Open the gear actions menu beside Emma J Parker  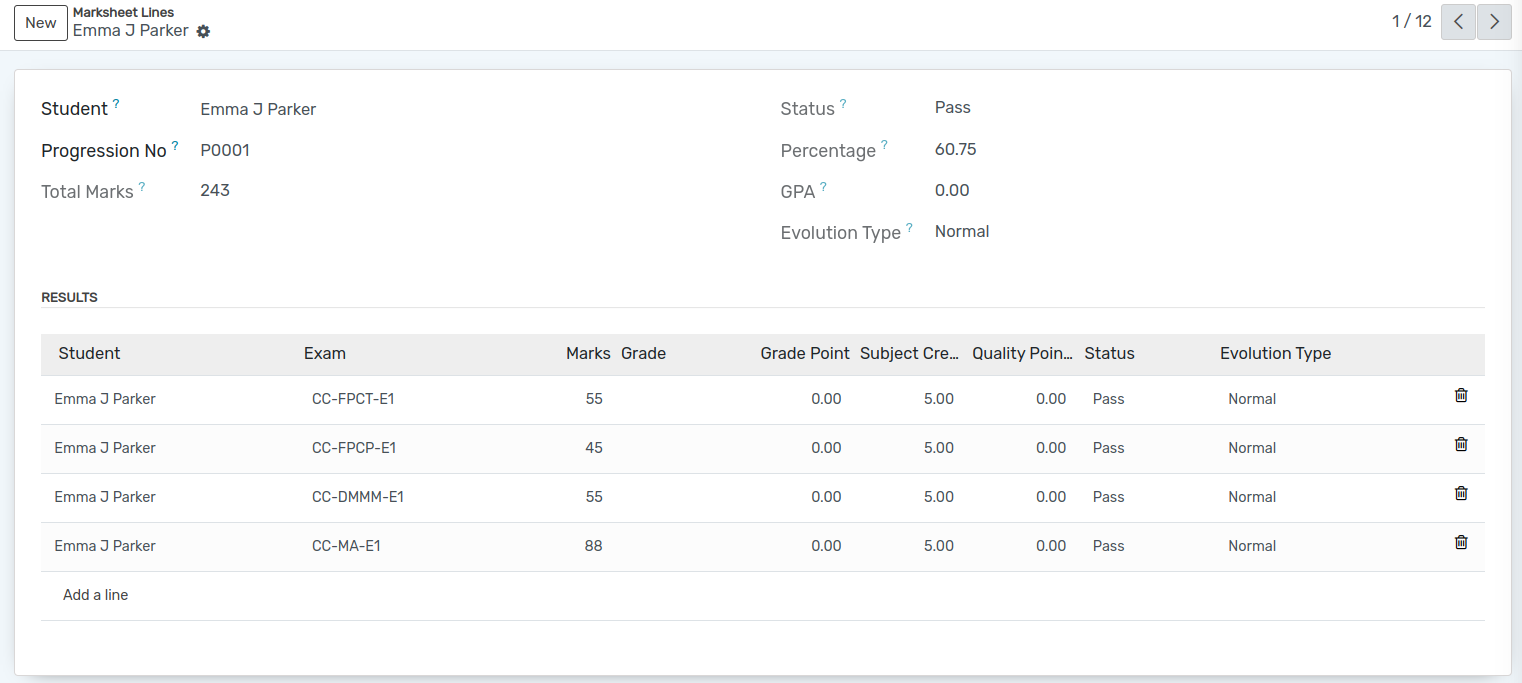click(x=203, y=31)
